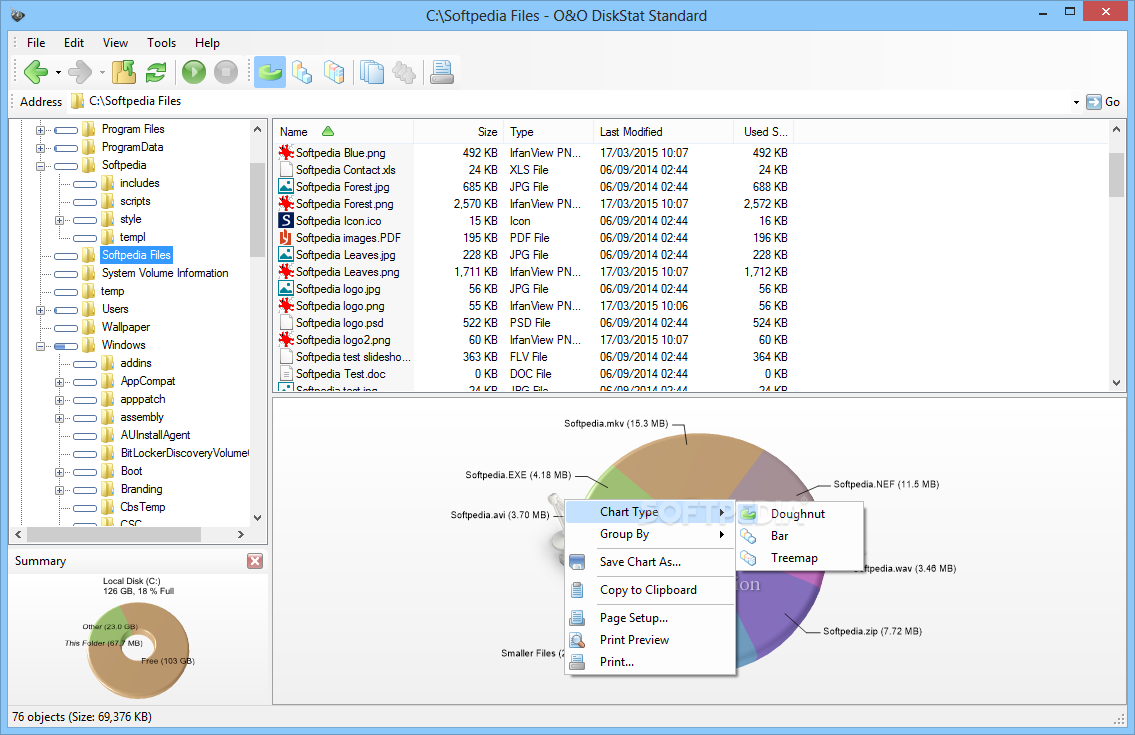Click the Print Preview magnifier icon

click(x=577, y=640)
